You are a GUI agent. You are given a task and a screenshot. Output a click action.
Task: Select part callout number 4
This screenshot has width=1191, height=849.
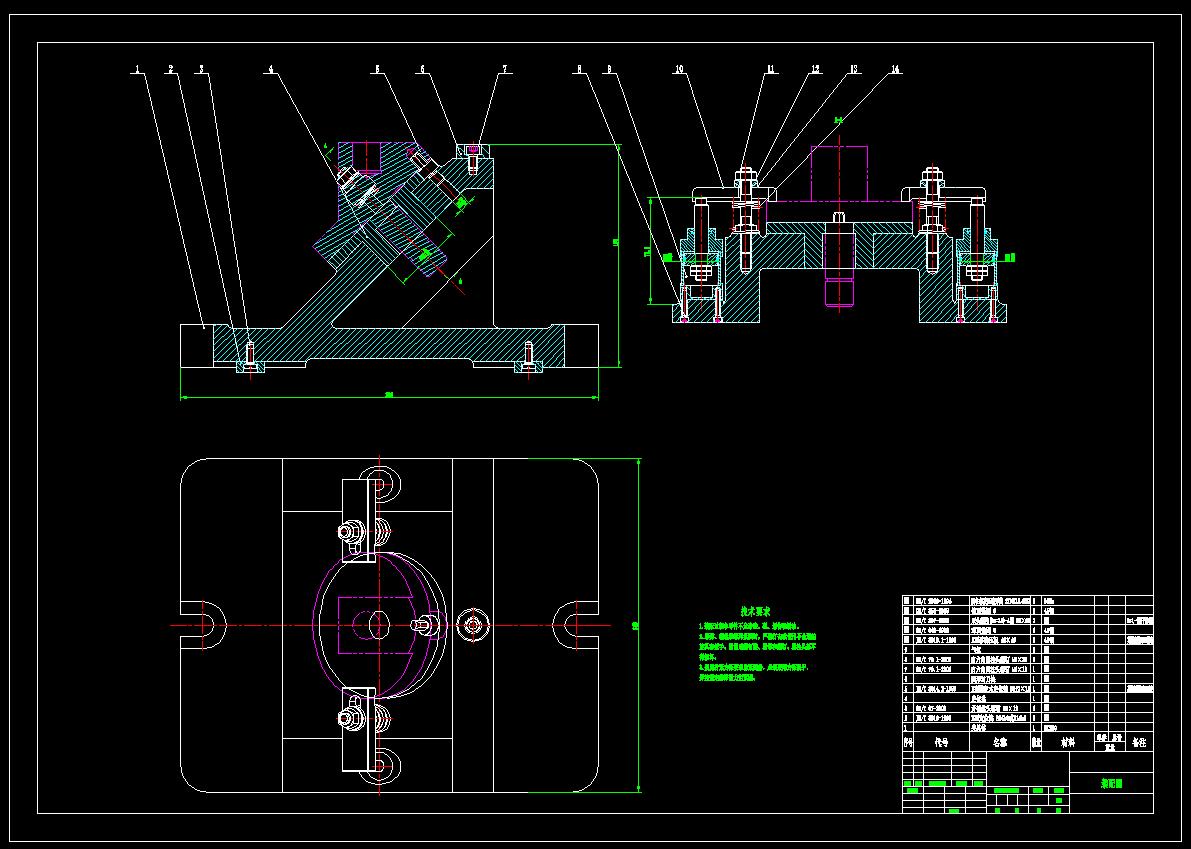270,69
